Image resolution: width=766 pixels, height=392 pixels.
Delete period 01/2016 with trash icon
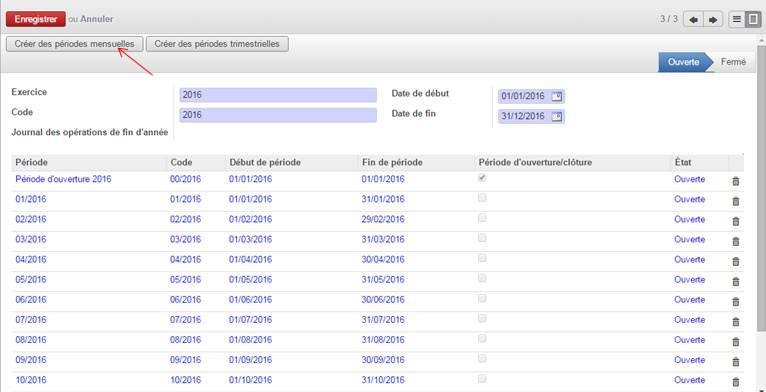coord(736,201)
